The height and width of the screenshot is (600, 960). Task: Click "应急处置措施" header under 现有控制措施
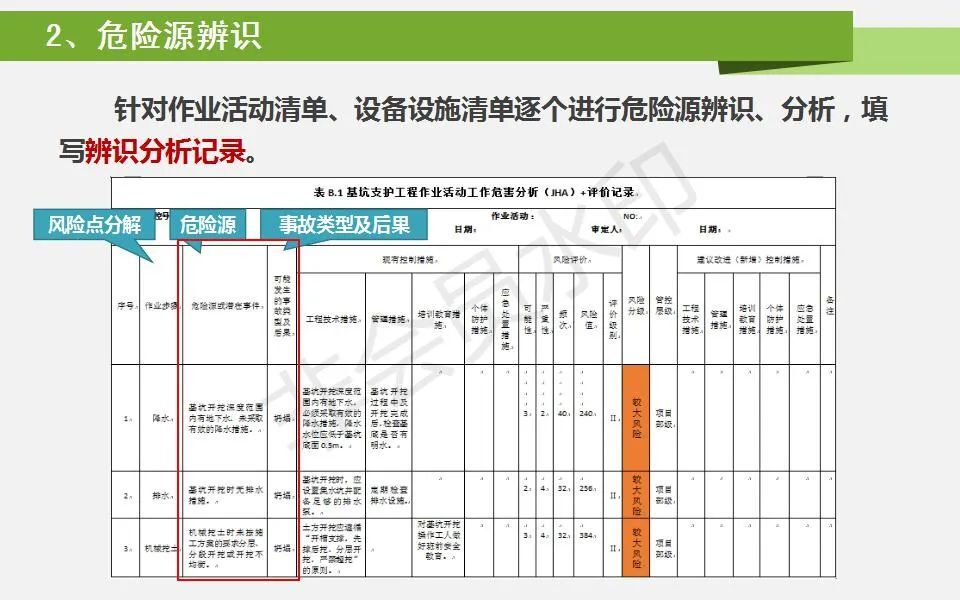pos(506,319)
